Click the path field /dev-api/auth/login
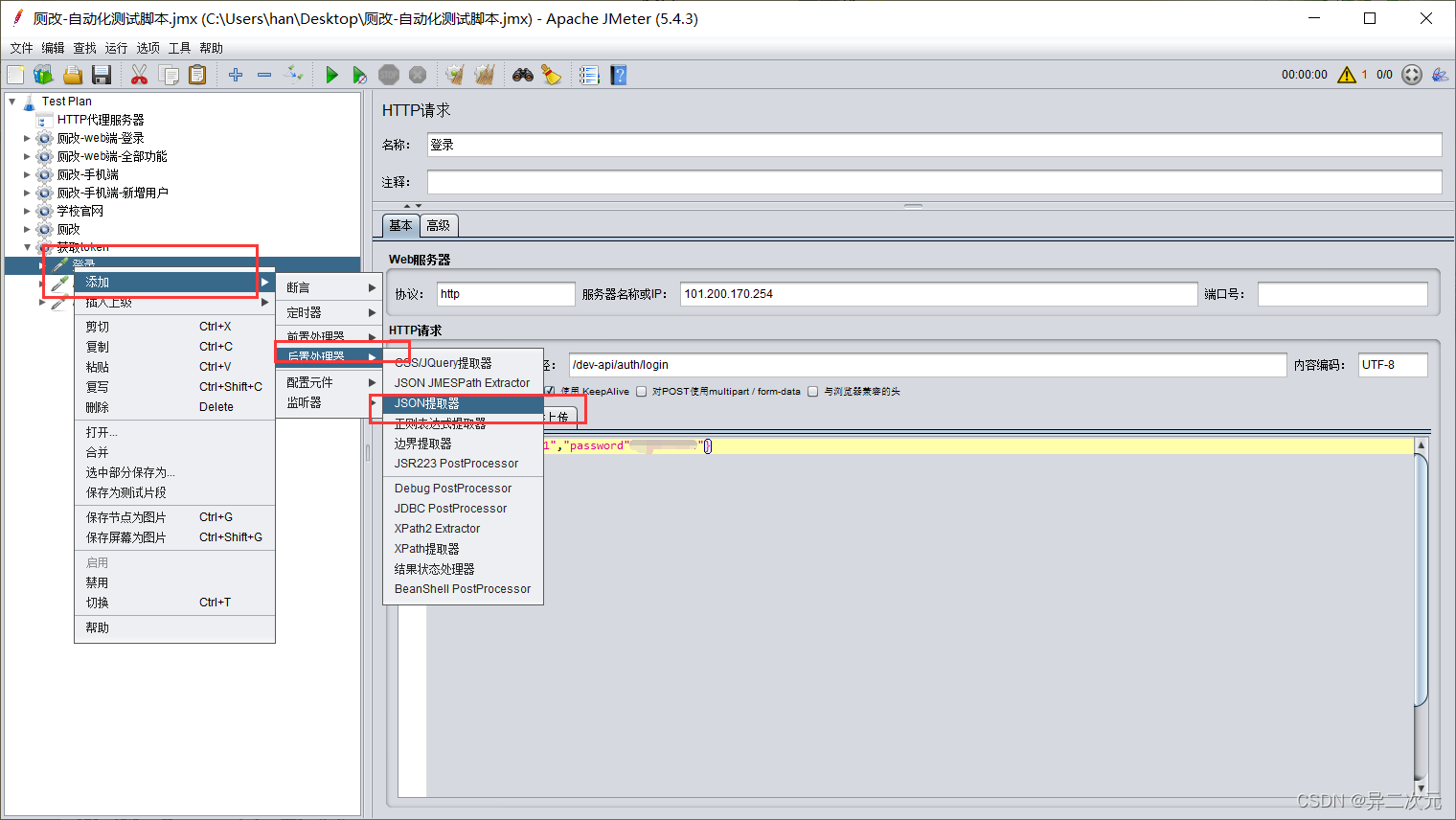1456x820 pixels. [x=927, y=365]
